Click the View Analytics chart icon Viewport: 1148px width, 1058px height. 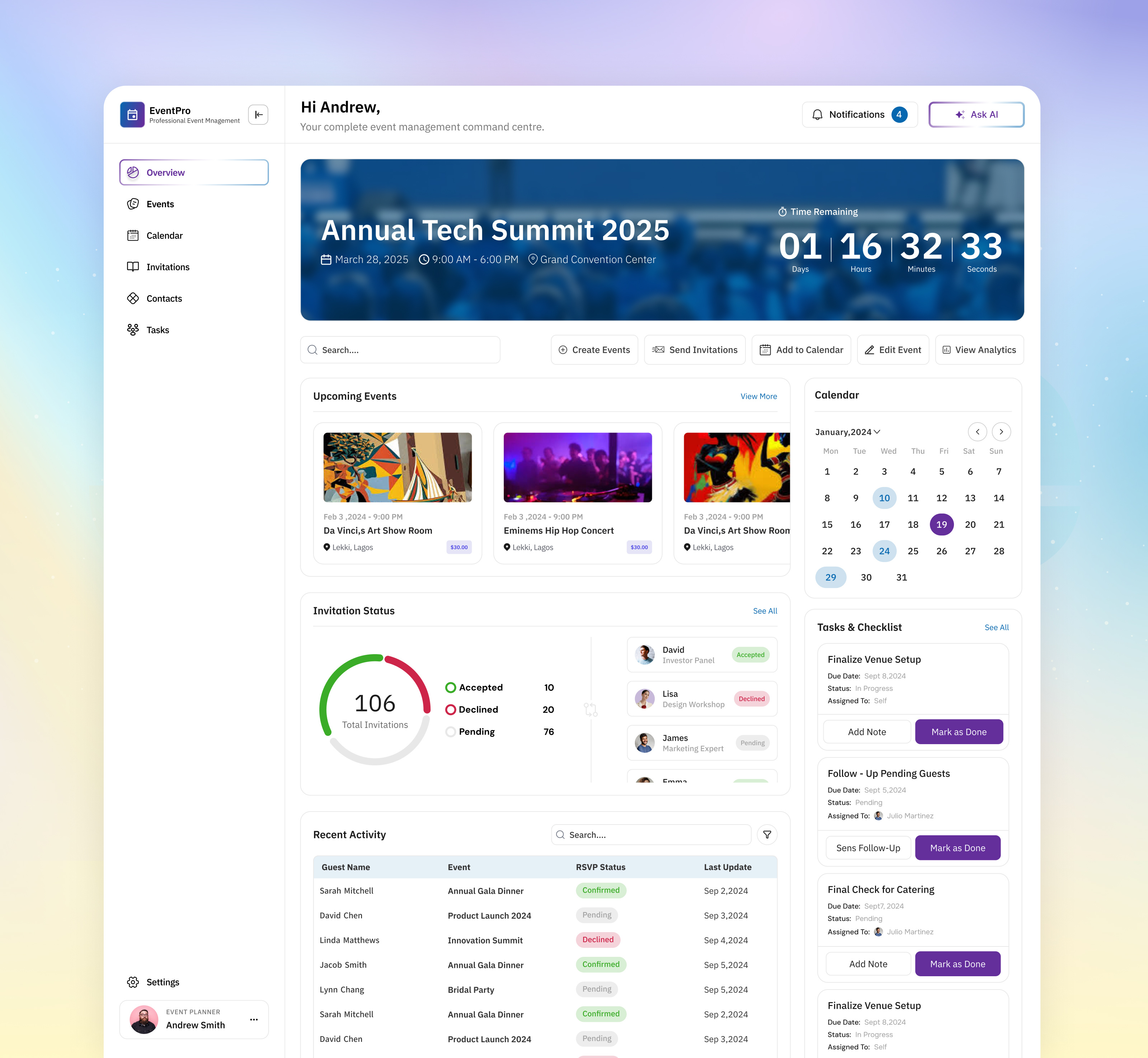pos(946,350)
